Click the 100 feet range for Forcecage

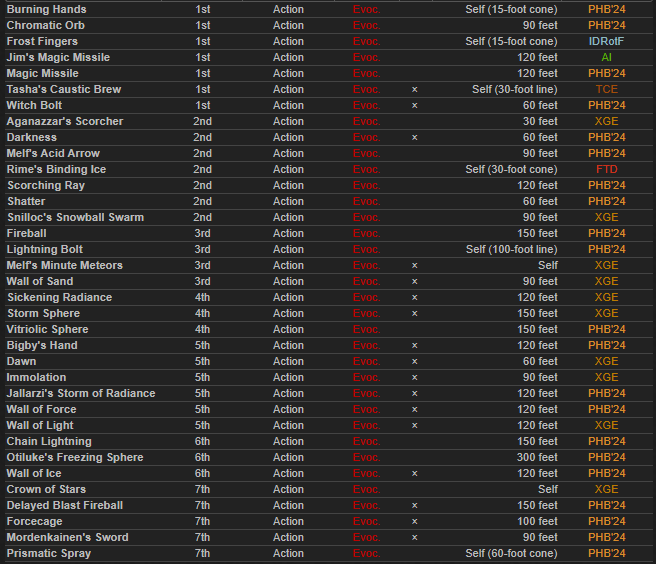coord(537,521)
